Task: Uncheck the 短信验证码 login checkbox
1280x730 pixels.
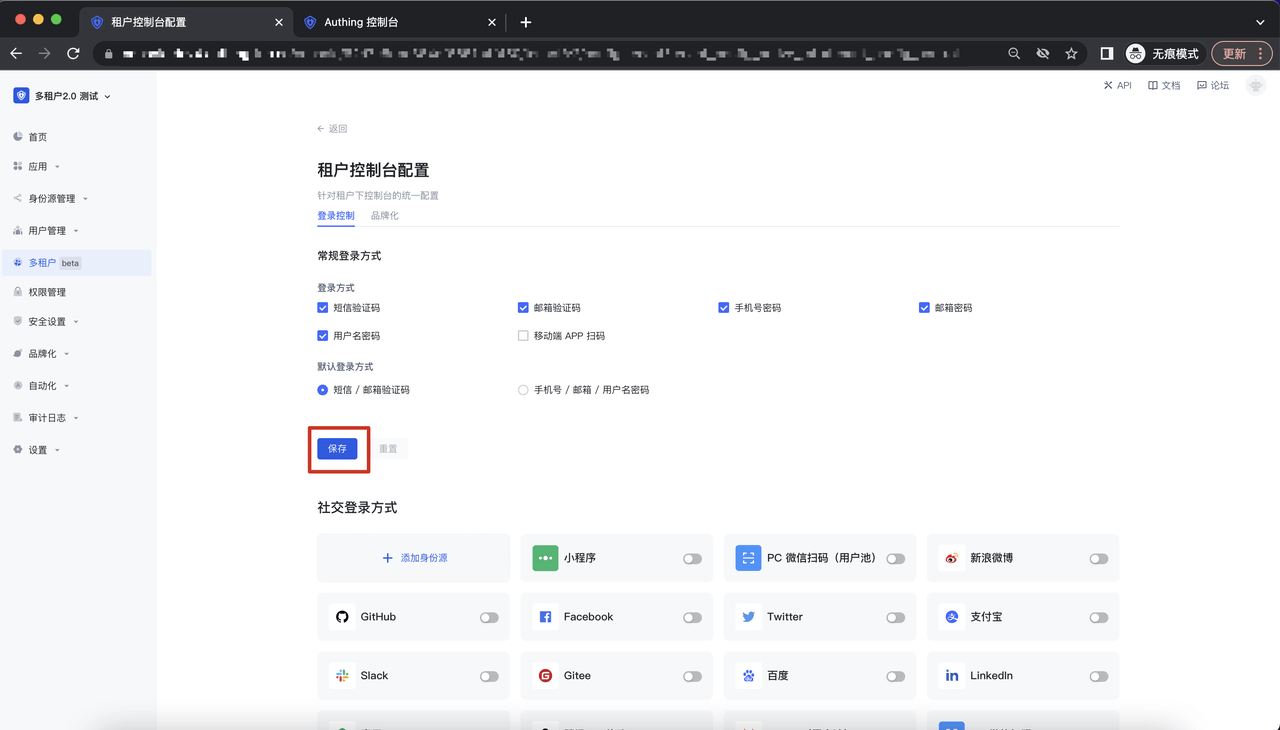Action: click(x=323, y=308)
